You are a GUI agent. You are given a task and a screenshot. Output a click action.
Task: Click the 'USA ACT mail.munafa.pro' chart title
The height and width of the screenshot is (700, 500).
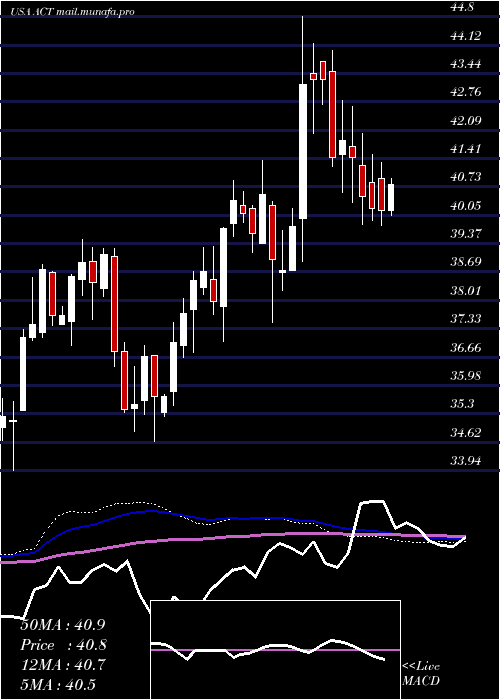pos(73,12)
